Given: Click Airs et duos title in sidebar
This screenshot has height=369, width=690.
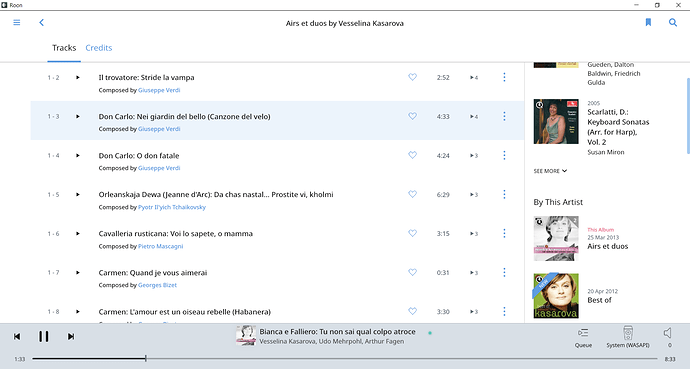Looking at the screenshot, I should pos(608,246).
